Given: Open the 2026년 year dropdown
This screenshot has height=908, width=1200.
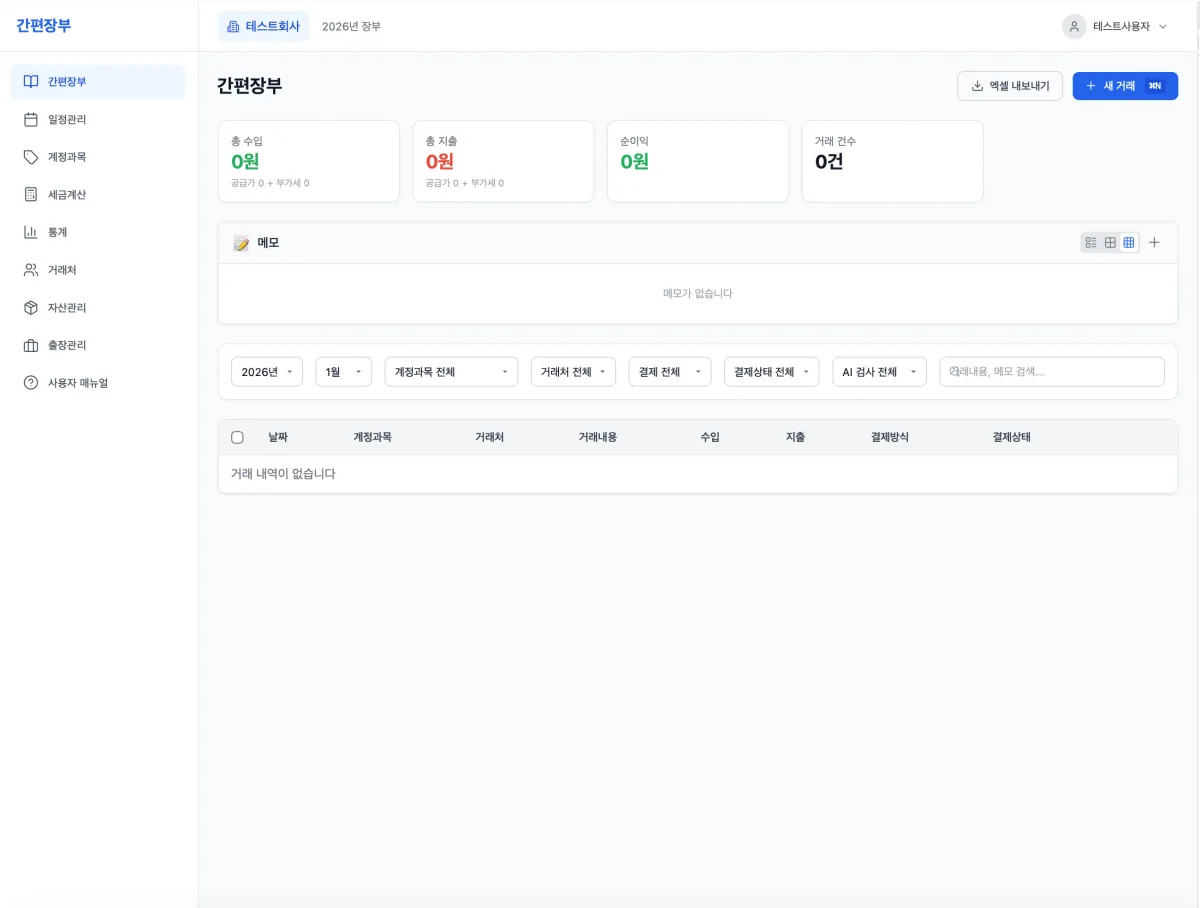Looking at the screenshot, I should coord(267,372).
